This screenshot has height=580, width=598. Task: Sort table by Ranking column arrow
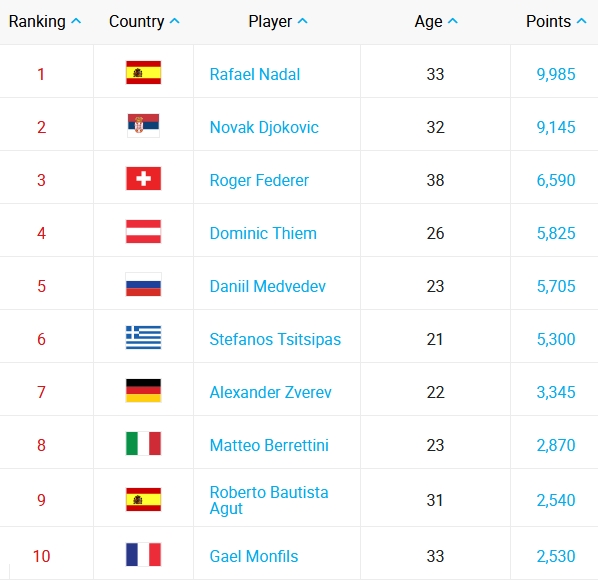[x=76, y=21]
